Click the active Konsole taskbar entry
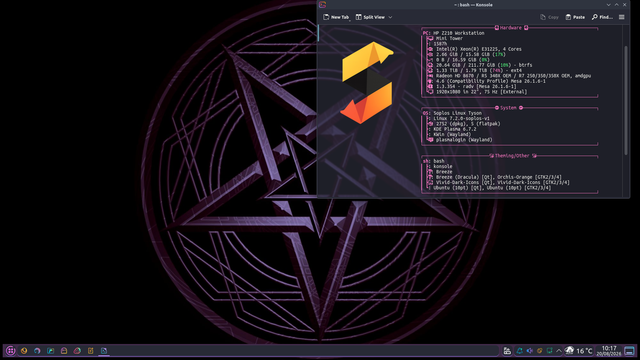 (104, 351)
